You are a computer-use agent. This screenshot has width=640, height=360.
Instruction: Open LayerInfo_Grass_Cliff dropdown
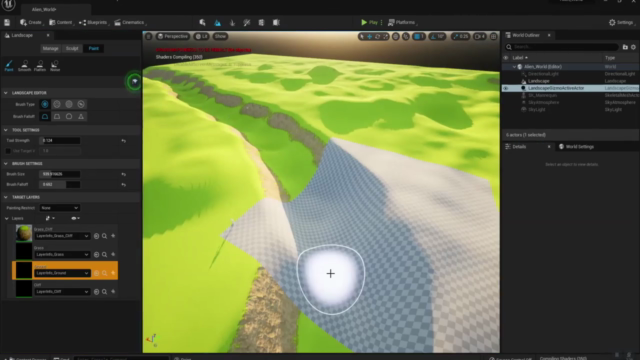tap(62, 236)
